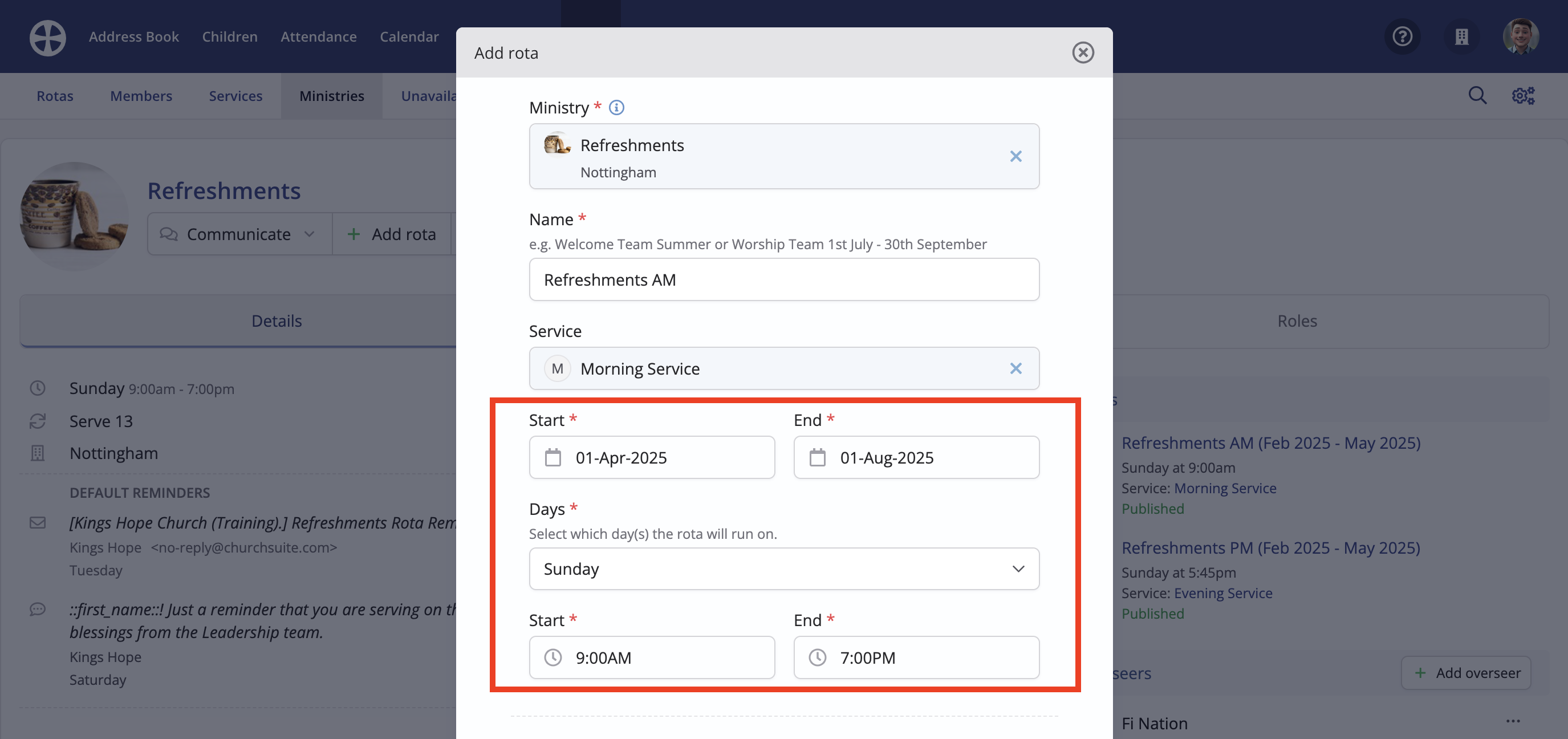Set the start date 01-Apr-2025 field
The width and height of the screenshot is (1568, 739).
652,457
